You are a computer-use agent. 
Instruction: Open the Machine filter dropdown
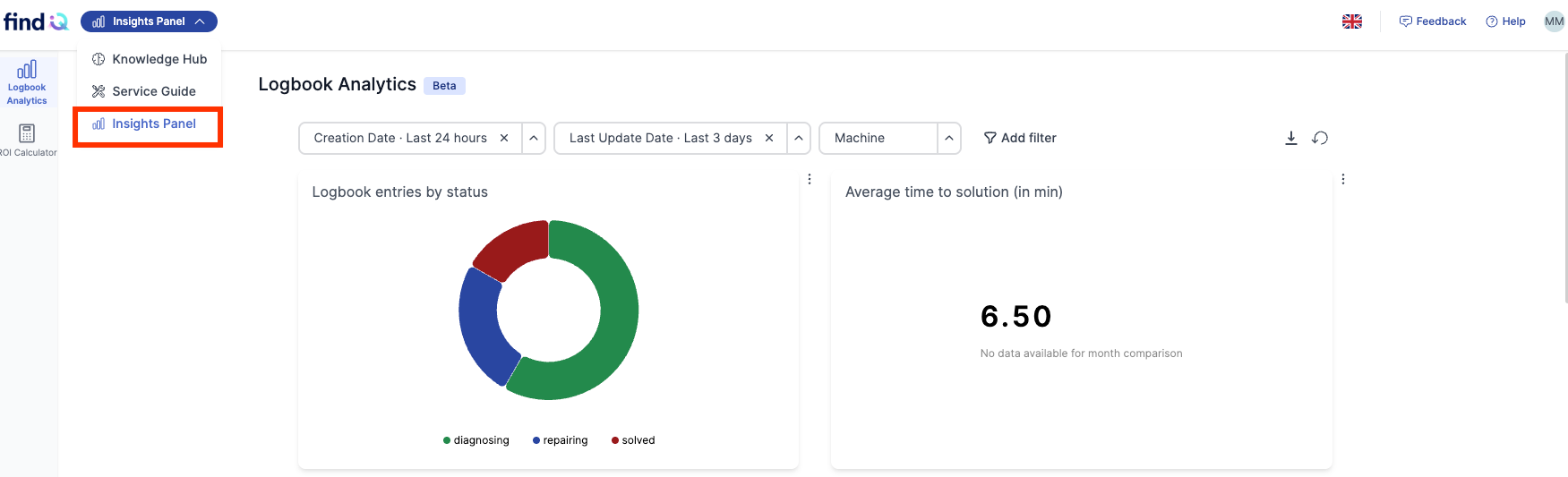click(x=890, y=138)
